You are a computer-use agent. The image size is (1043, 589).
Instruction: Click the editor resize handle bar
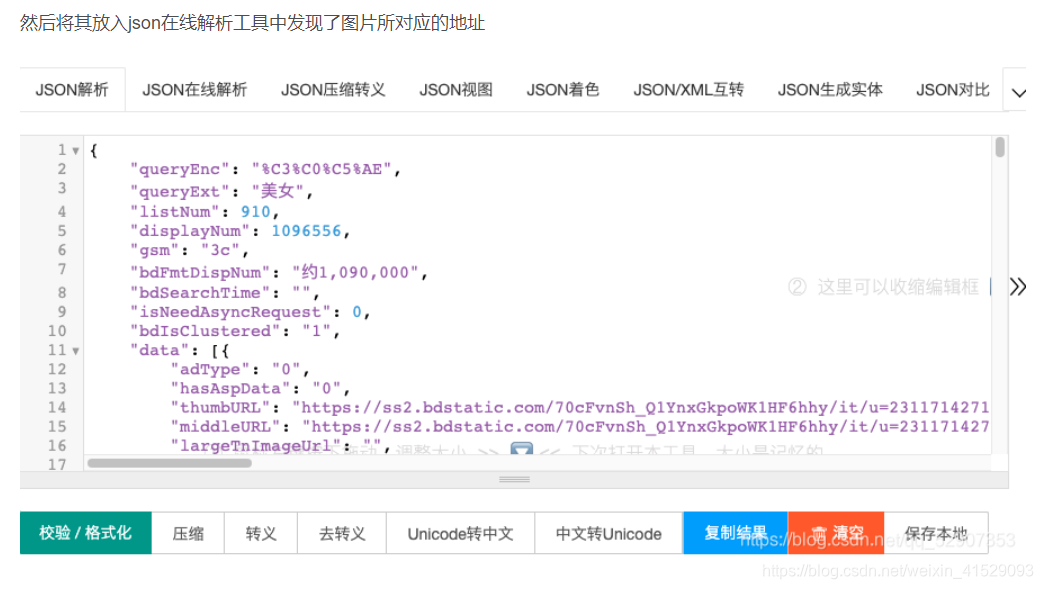[514, 479]
